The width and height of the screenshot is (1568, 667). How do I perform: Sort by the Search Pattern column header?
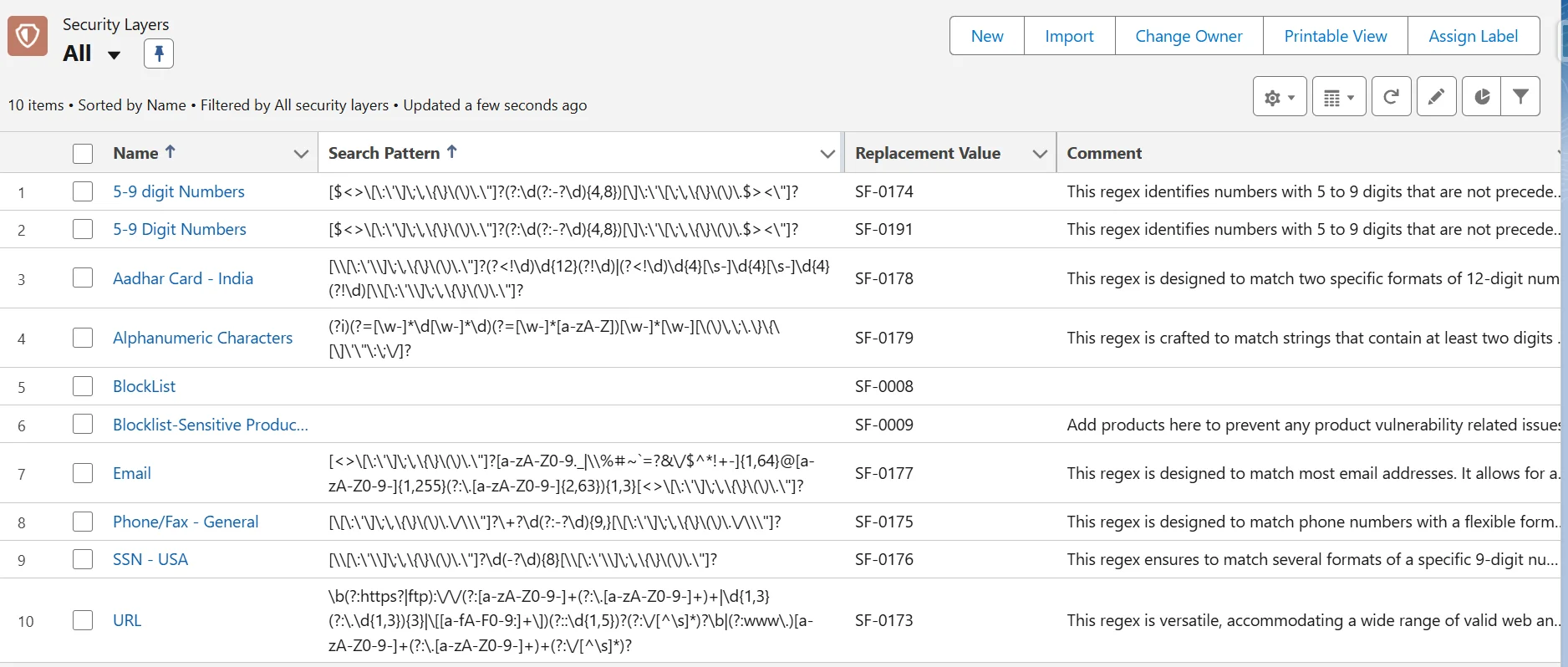point(384,153)
